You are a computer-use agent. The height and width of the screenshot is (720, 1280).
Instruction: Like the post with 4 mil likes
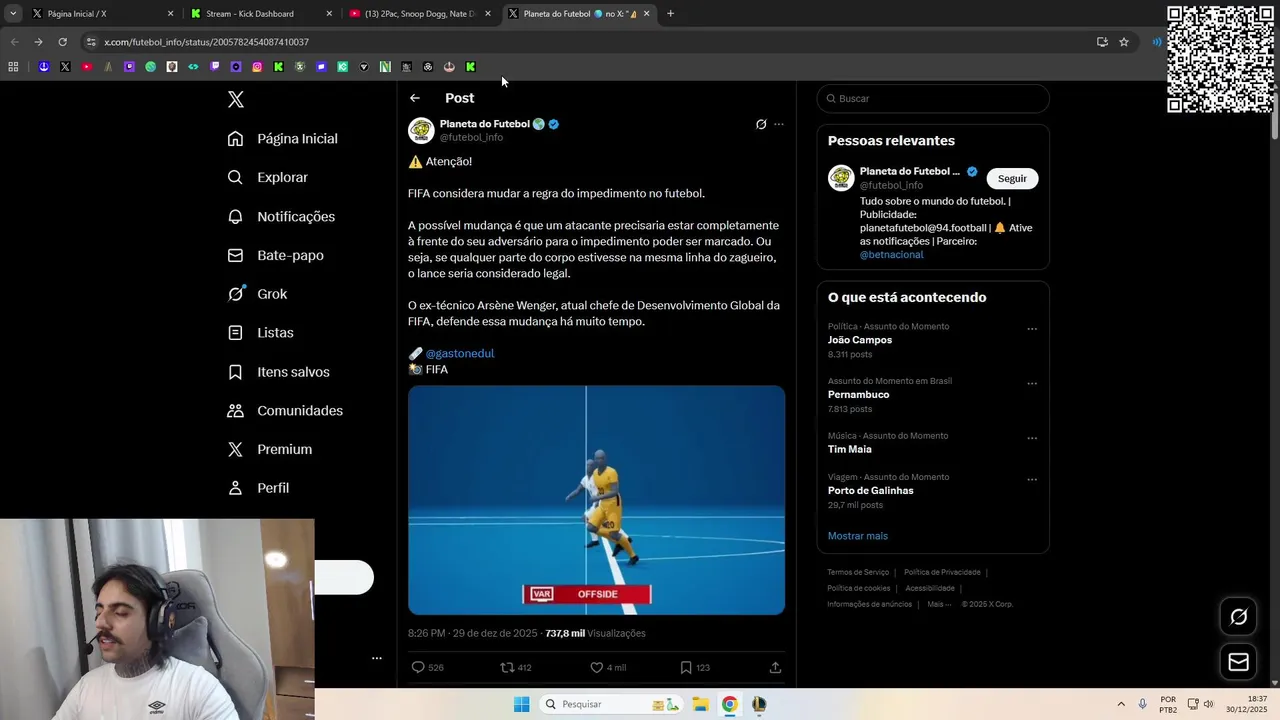(x=596, y=667)
